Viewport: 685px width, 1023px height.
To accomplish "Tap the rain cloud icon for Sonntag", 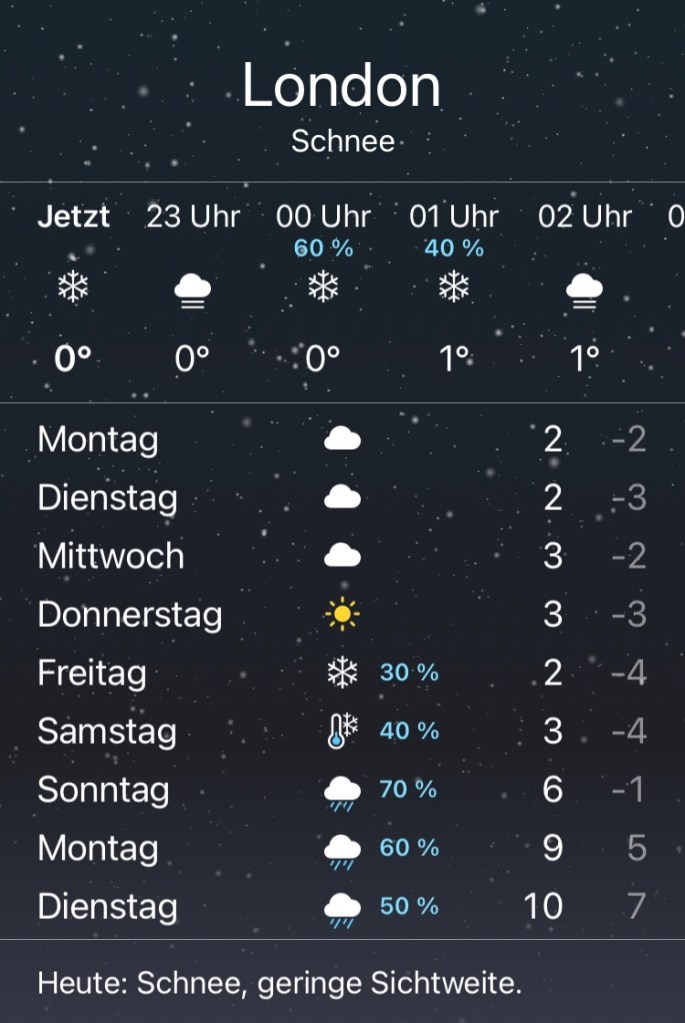I will coord(342,792).
